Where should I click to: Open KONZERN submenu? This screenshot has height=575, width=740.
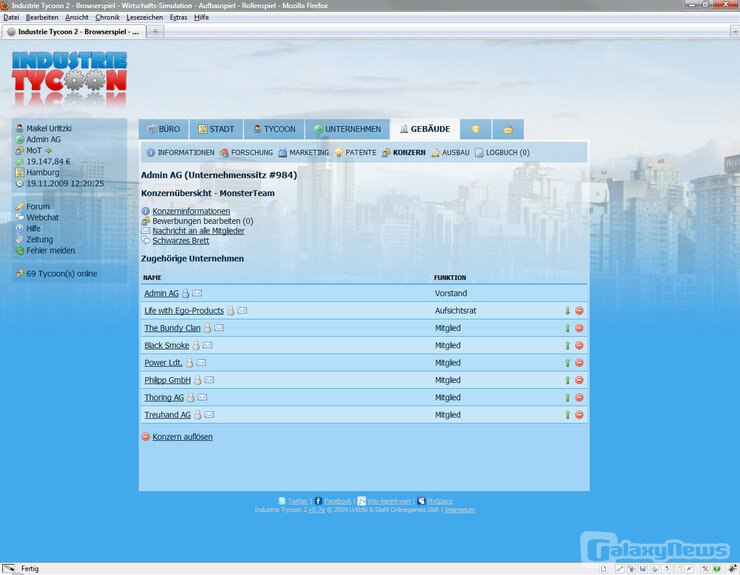(404, 152)
